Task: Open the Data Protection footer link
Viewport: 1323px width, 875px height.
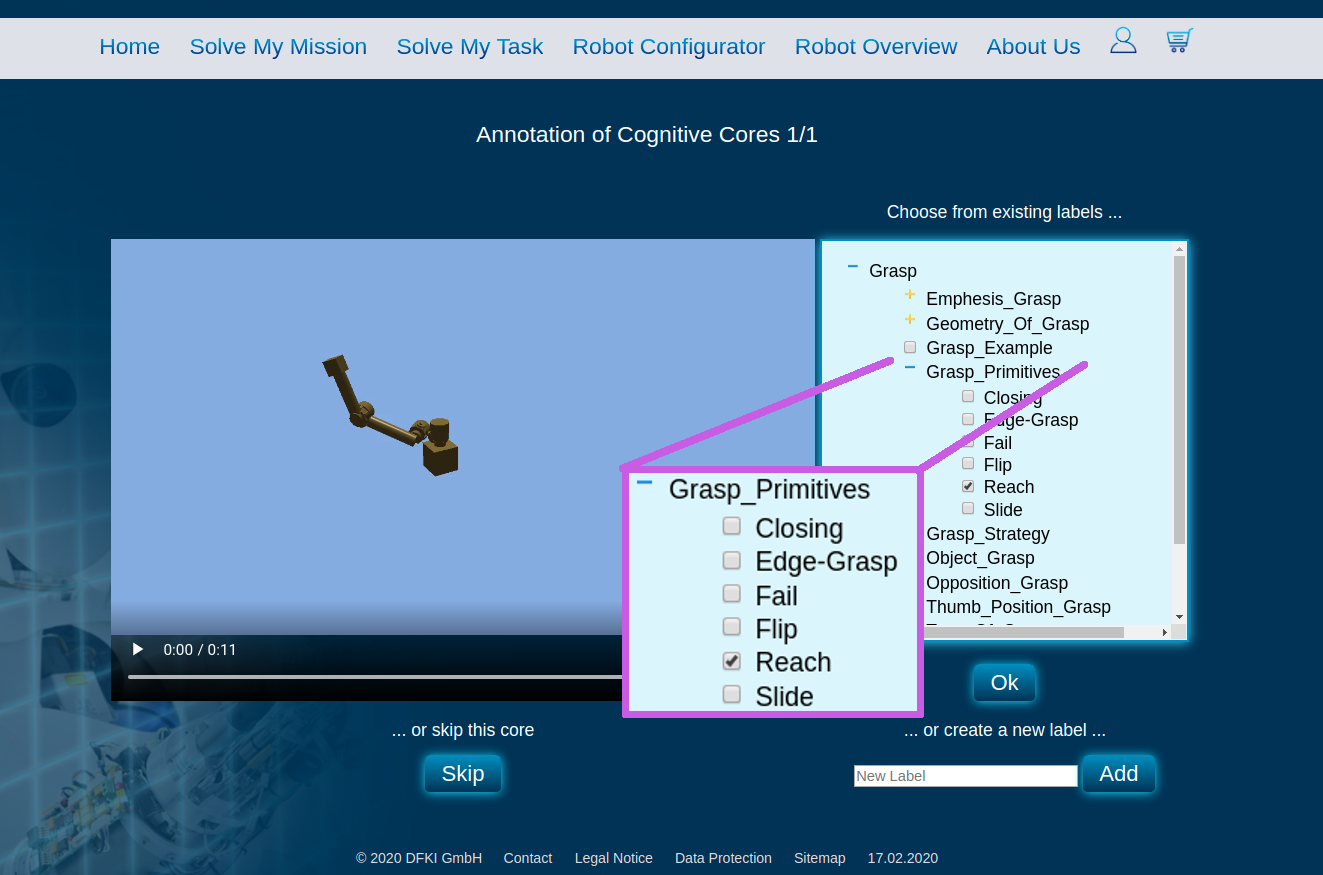Action: 723,858
